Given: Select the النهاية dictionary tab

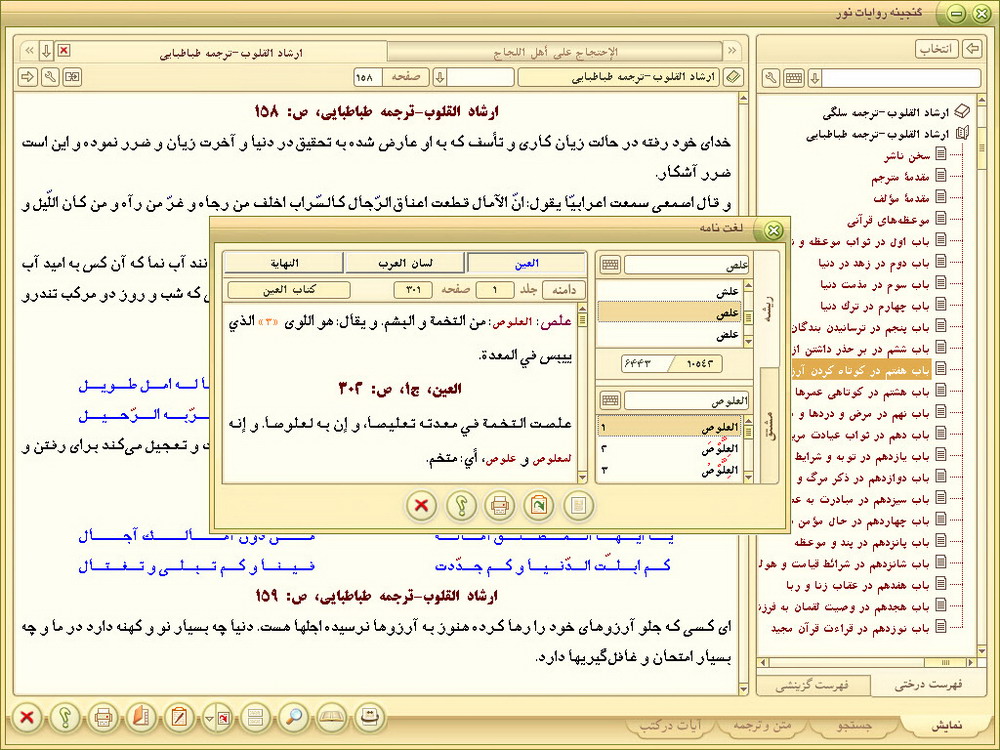Looking at the screenshot, I should [x=284, y=263].
